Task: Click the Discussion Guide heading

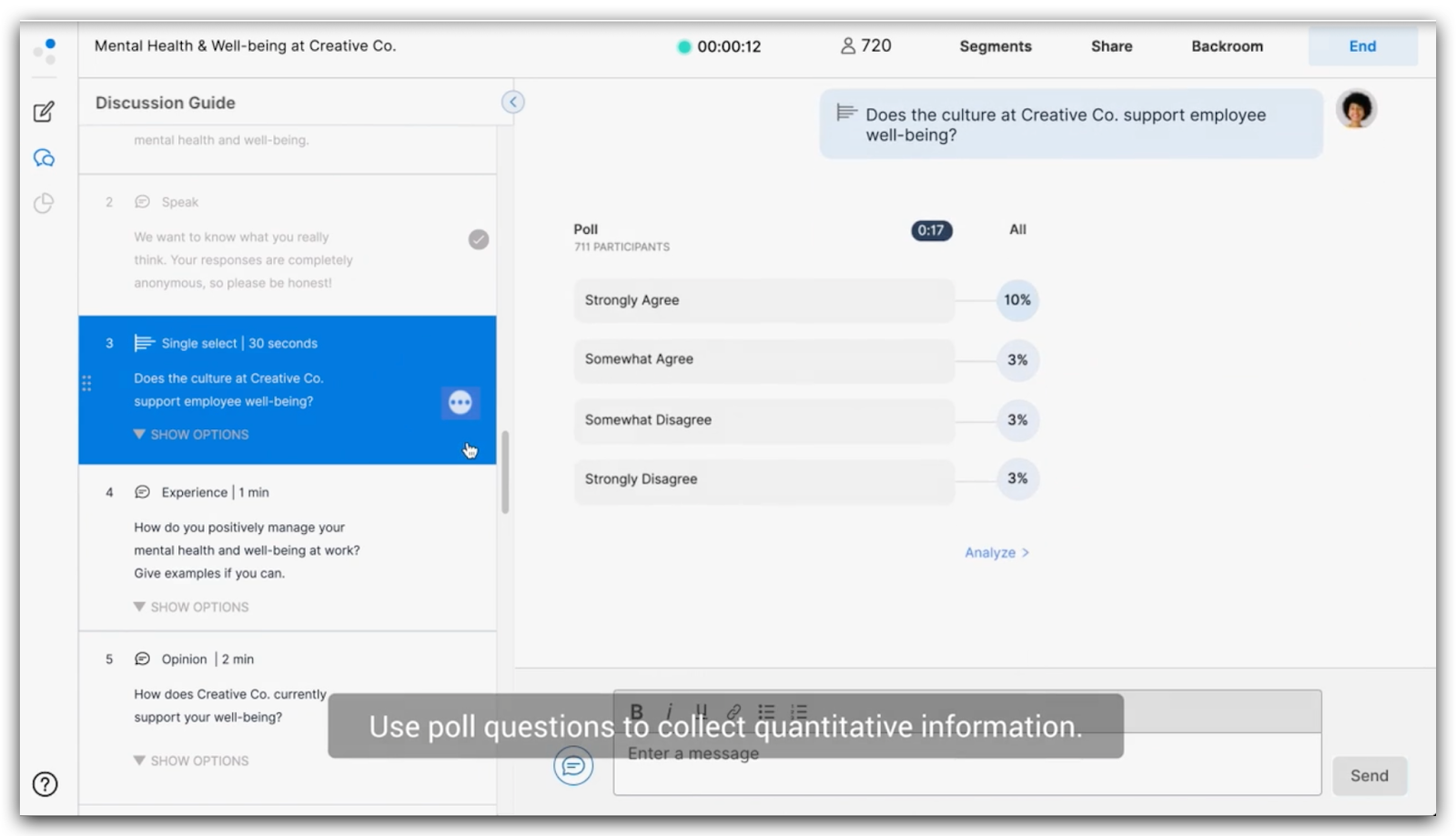Action: click(x=166, y=103)
